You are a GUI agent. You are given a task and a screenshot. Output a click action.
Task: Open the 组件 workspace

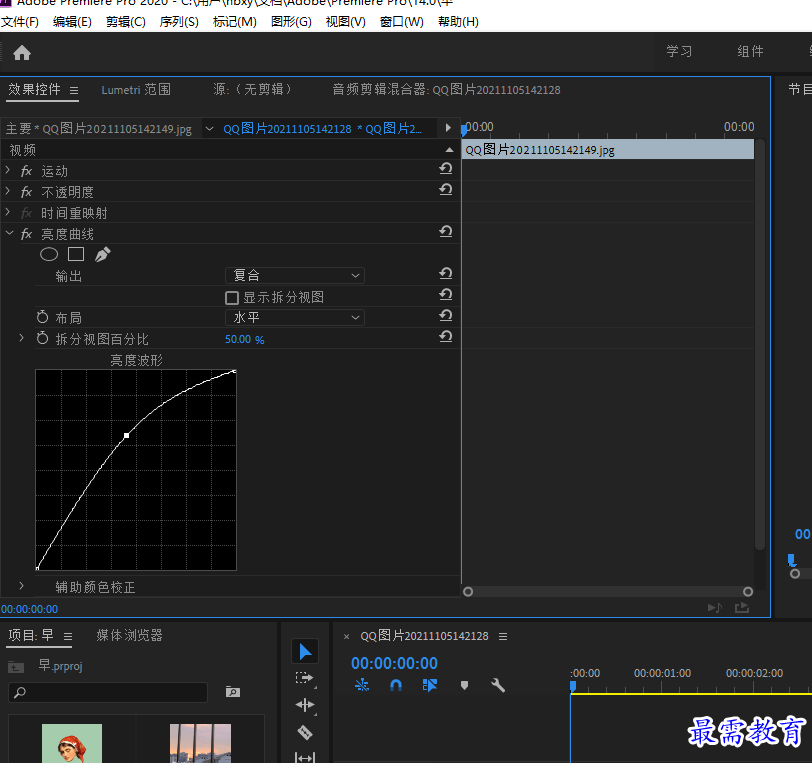(x=750, y=51)
